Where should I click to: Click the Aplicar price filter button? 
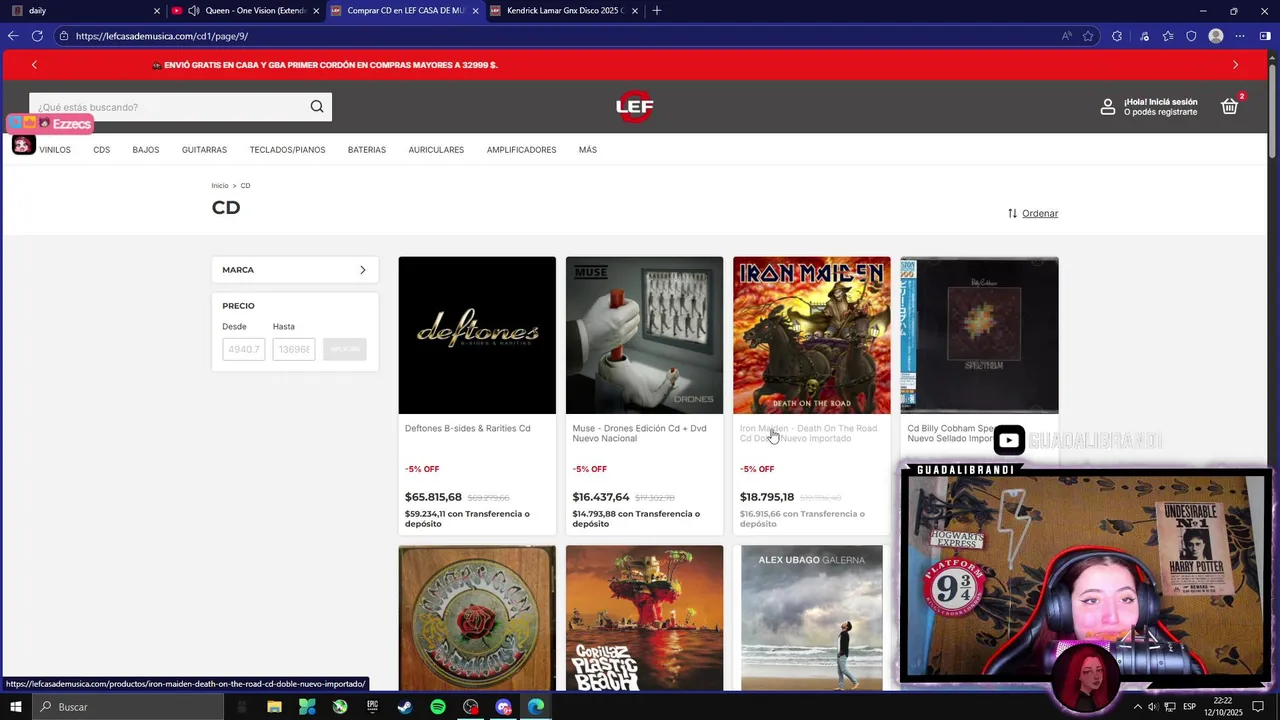[345, 349]
